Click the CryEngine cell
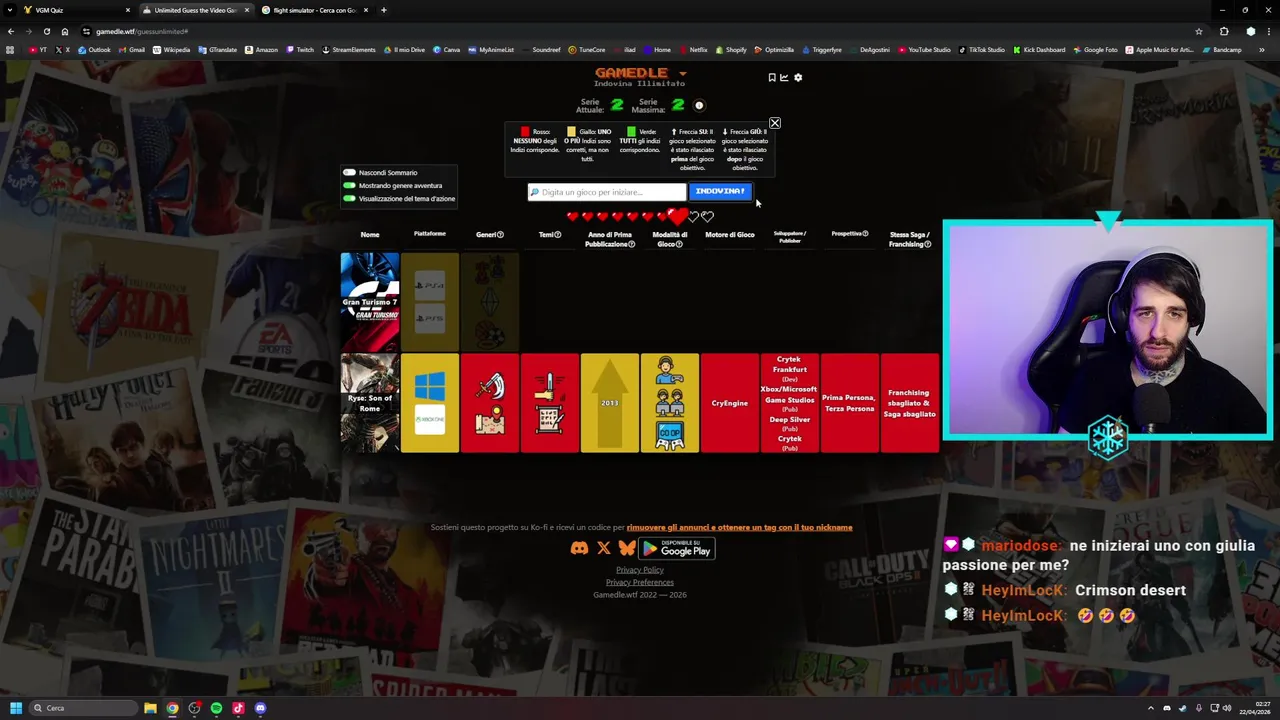 (x=730, y=403)
